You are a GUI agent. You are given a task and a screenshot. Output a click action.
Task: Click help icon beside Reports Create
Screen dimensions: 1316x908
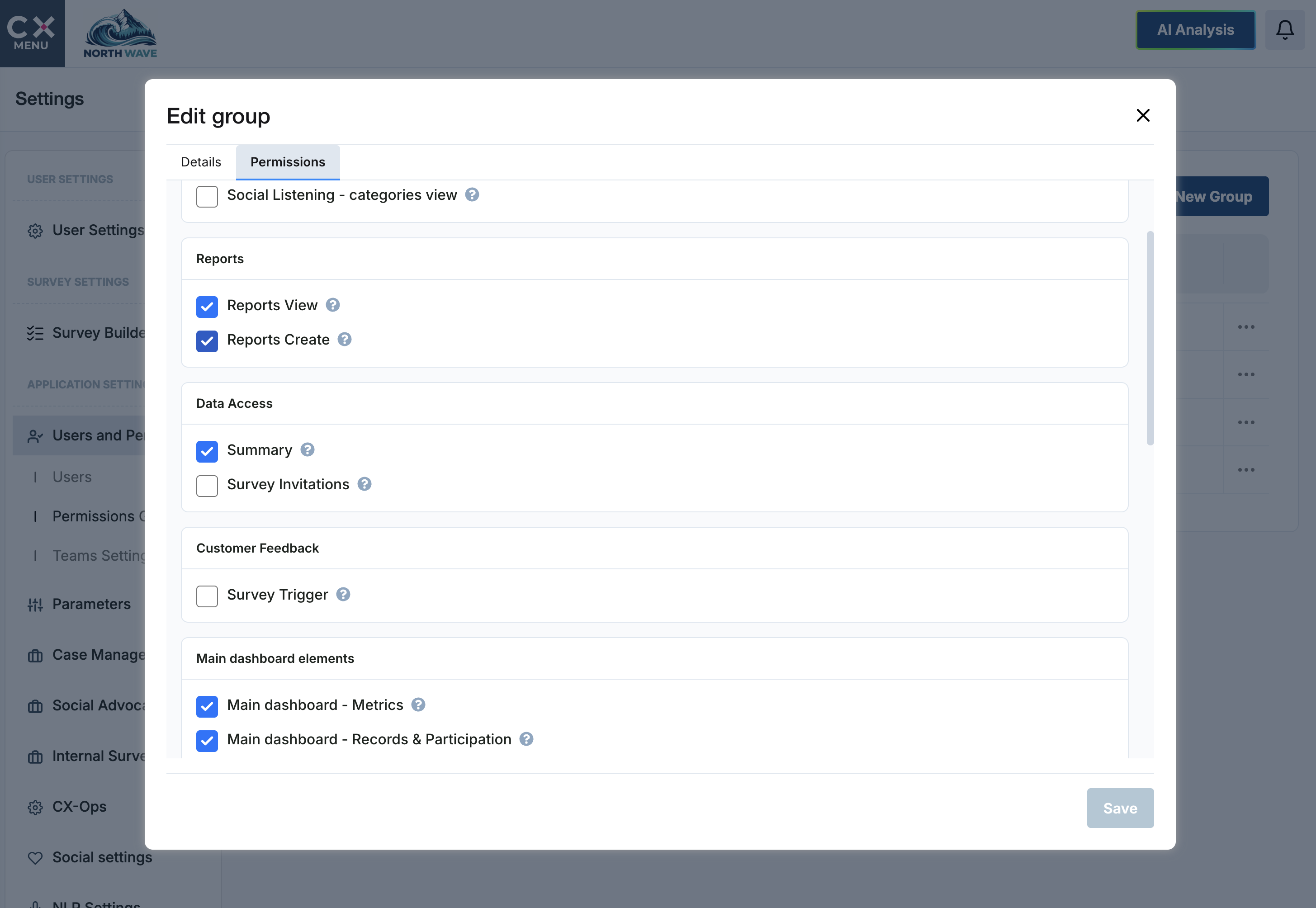(344, 339)
